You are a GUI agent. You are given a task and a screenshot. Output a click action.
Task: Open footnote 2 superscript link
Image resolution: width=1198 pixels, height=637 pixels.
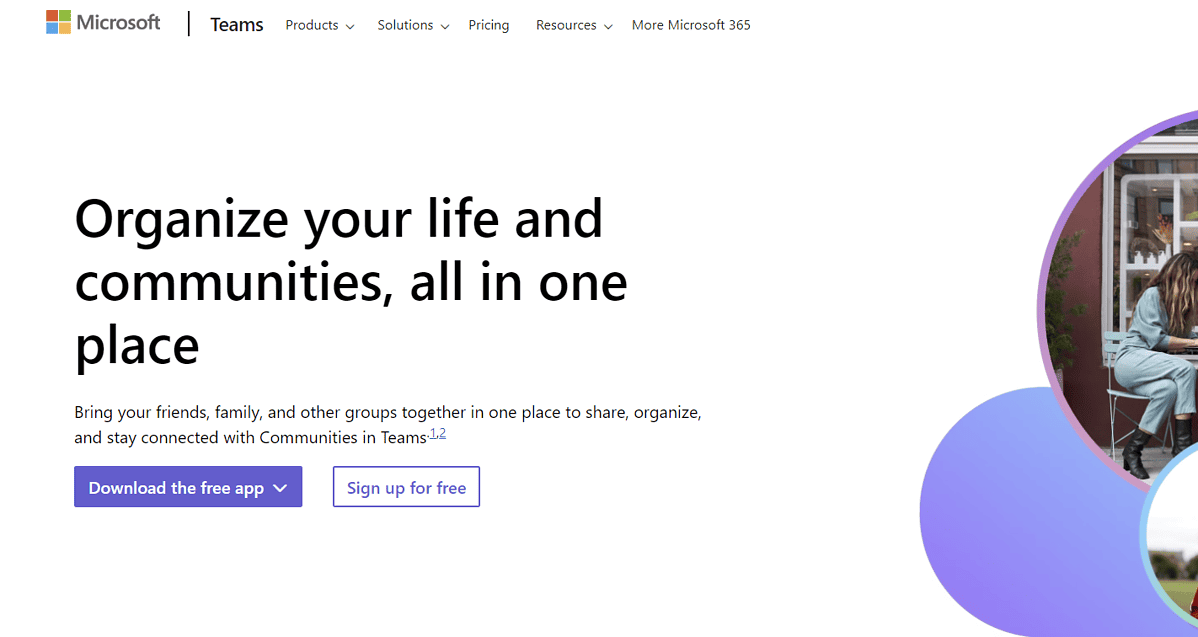pyautogui.click(x=442, y=433)
